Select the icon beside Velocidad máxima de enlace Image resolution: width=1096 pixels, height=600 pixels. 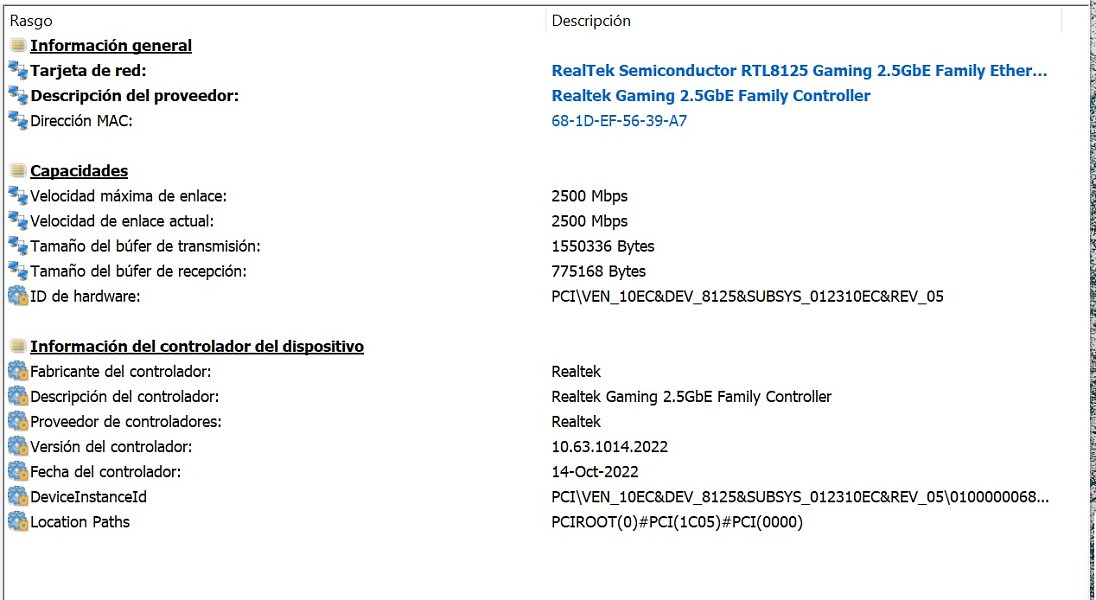click(18, 196)
